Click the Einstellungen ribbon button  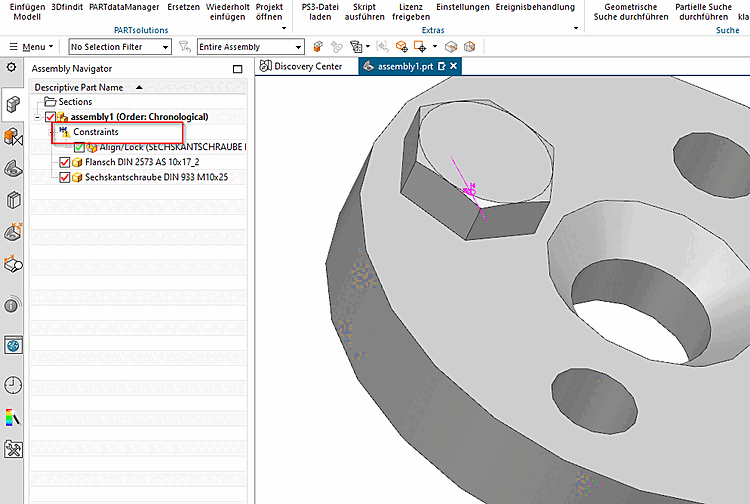[462, 8]
